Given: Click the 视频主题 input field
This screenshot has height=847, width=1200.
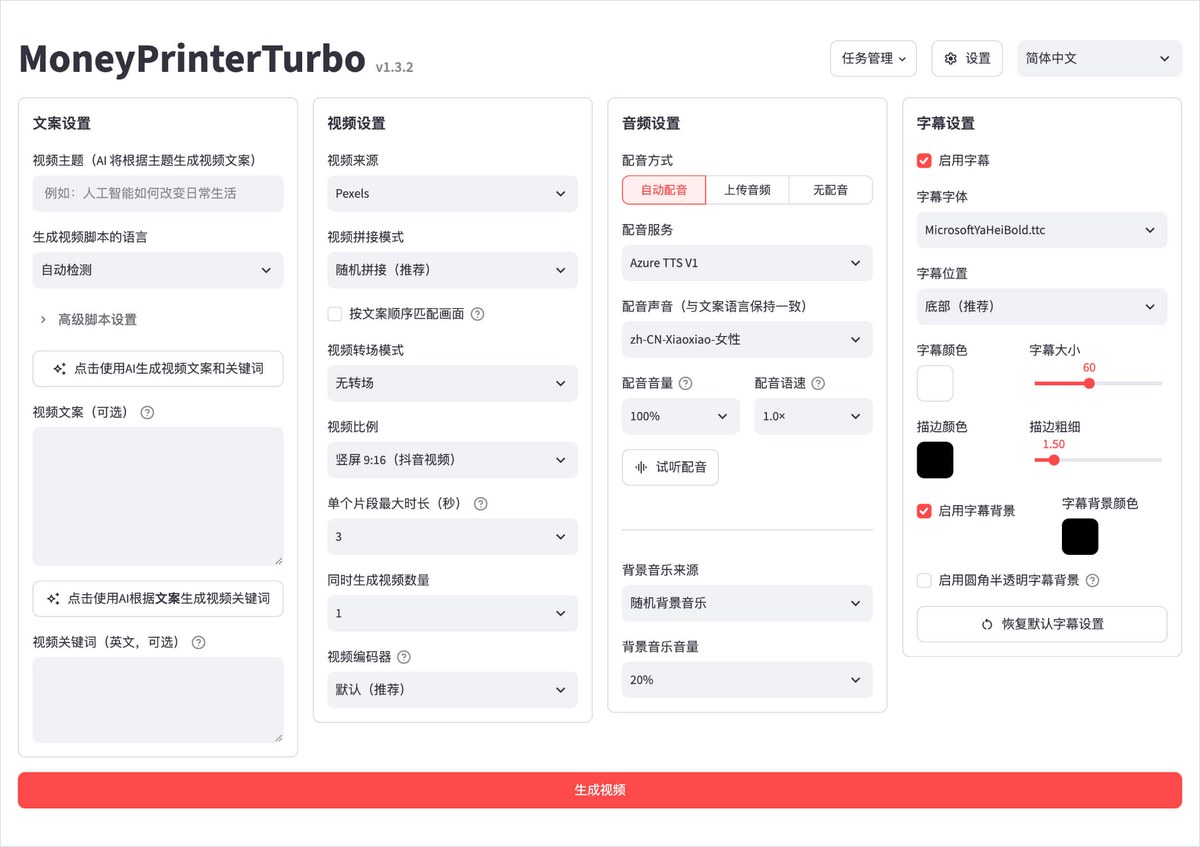Looking at the screenshot, I should [158, 194].
